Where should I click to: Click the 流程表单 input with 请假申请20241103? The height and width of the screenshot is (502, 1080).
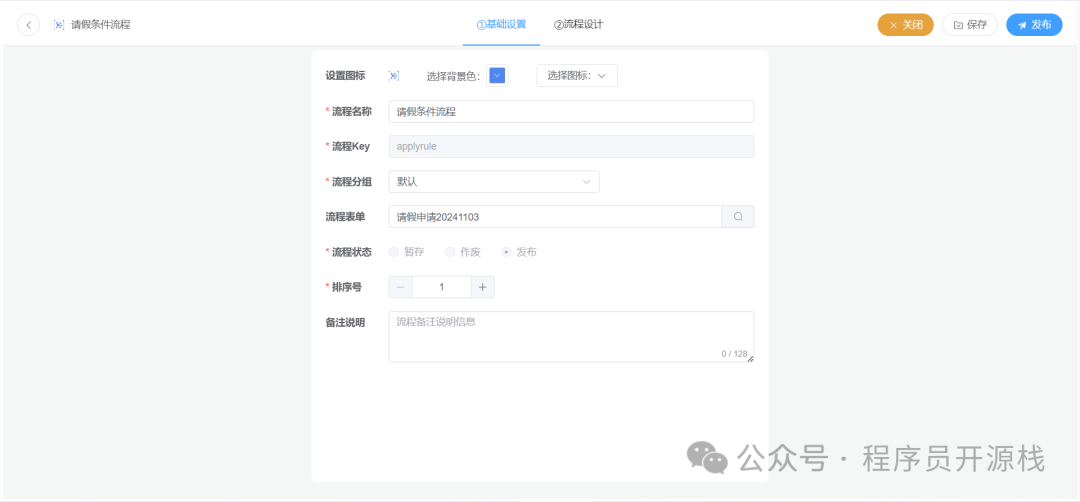(555, 217)
